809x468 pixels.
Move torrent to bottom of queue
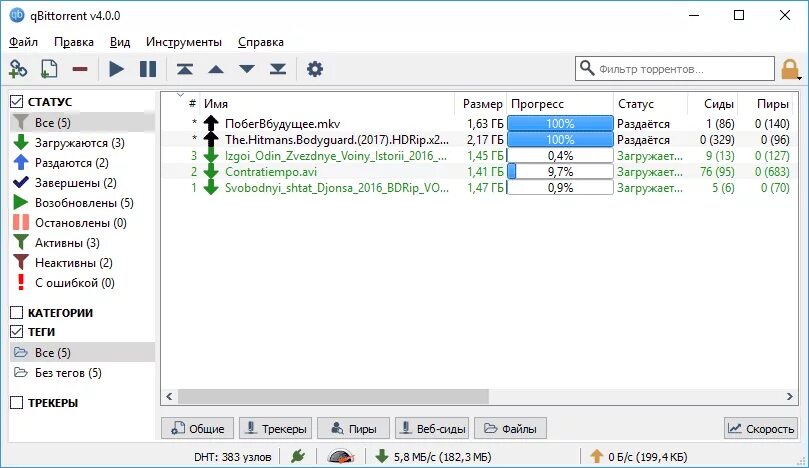[x=278, y=69]
